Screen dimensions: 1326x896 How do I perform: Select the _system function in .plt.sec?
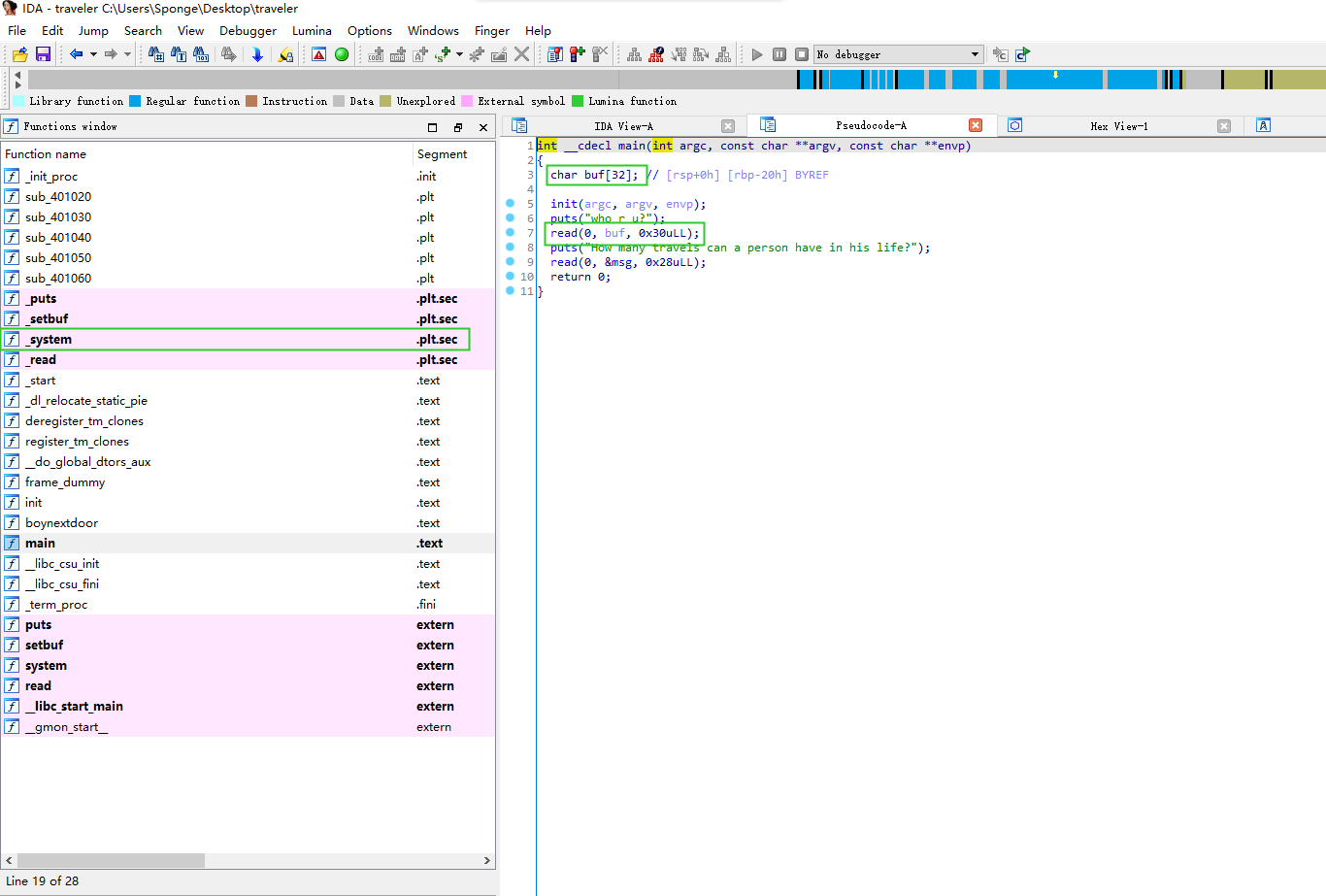[x=249, y=339]
